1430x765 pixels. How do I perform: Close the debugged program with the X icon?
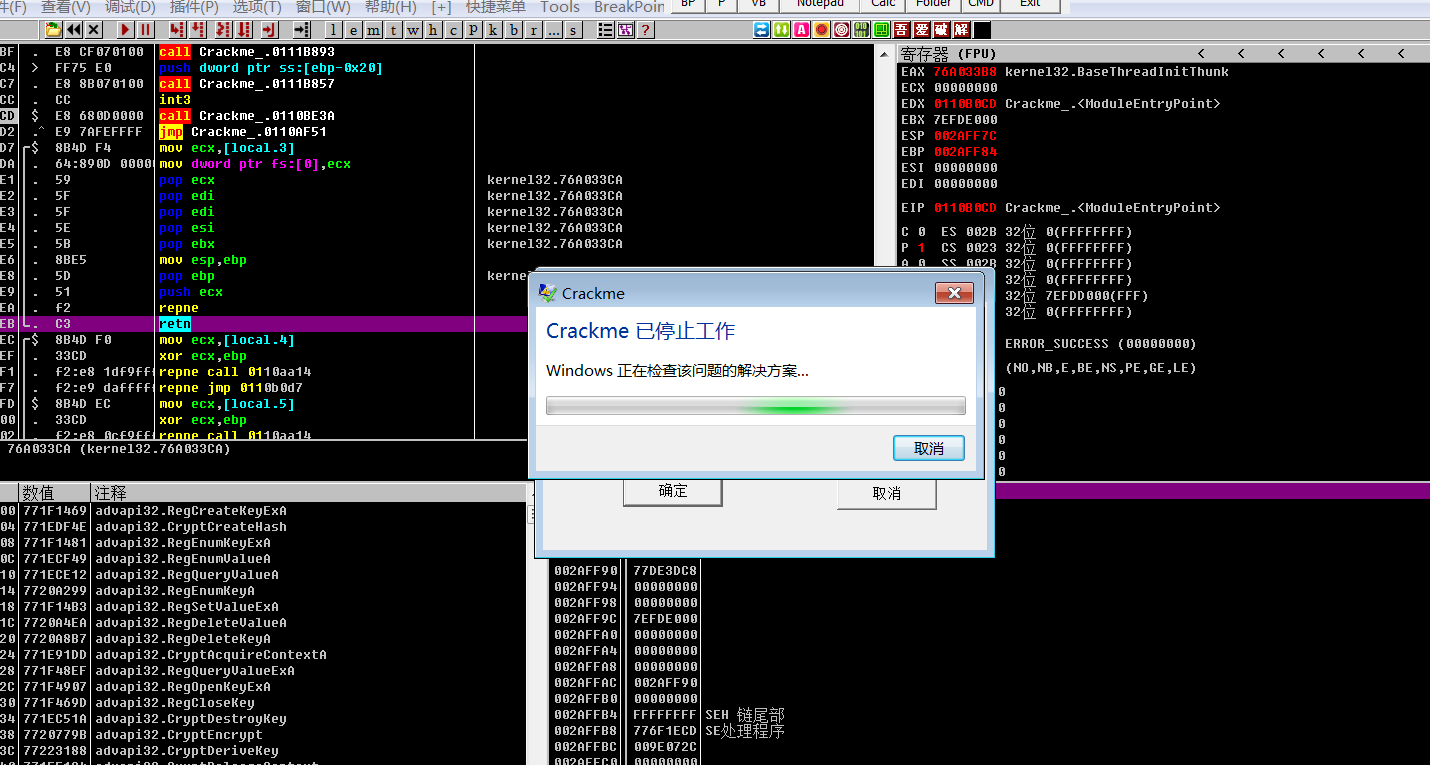point(94,30)
